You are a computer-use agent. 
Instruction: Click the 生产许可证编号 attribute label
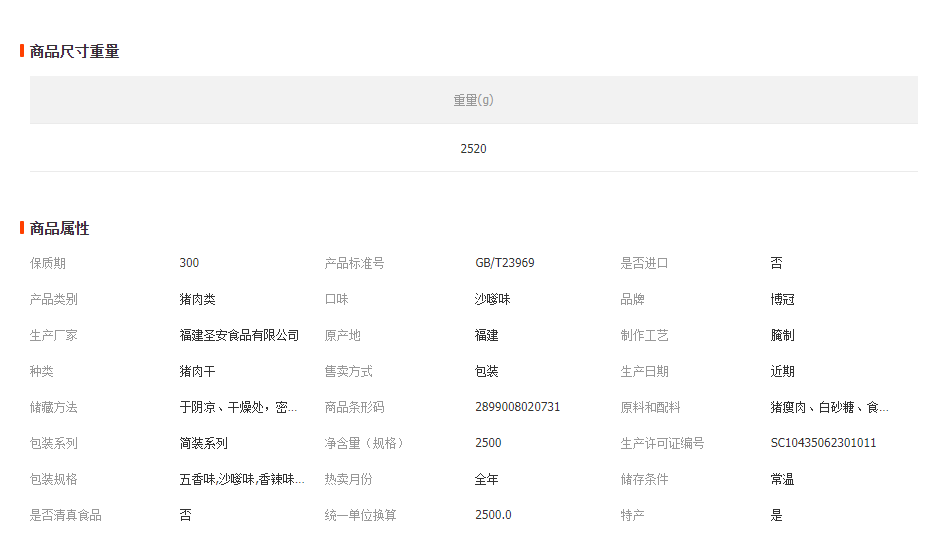tap(662, 443)
